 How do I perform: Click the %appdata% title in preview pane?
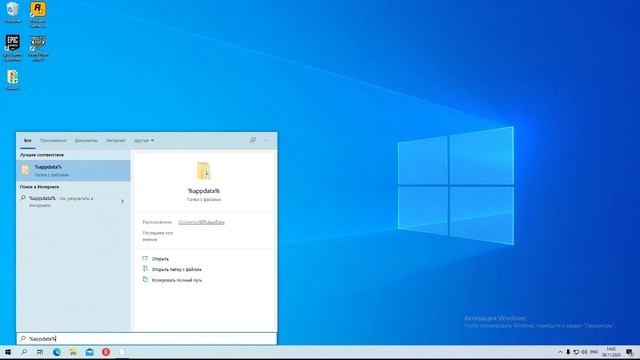(204, 191)
